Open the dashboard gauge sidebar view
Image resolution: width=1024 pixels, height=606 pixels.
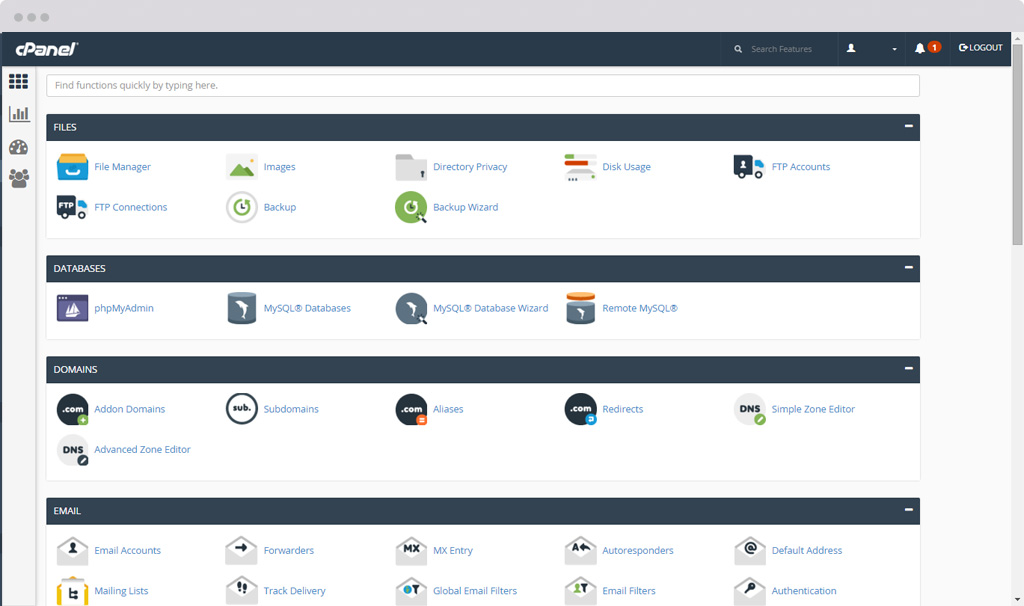18,145
